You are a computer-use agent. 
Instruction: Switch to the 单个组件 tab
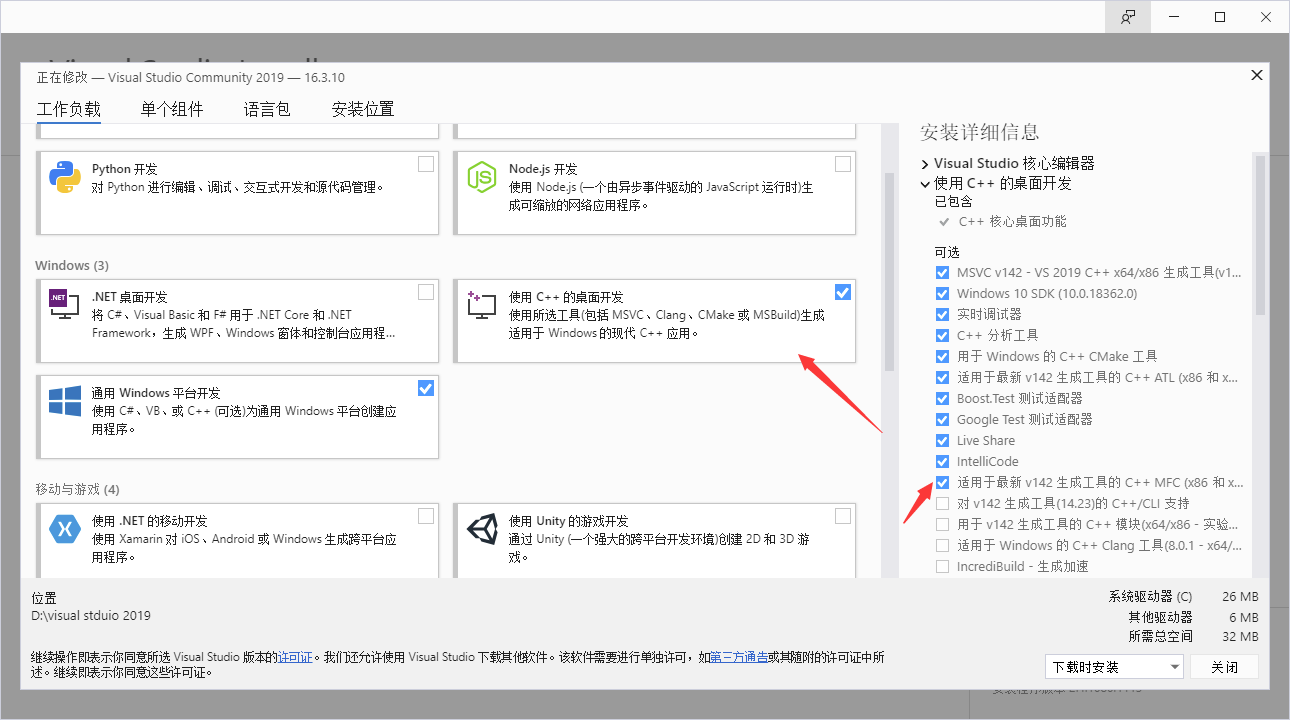(172, 109)
